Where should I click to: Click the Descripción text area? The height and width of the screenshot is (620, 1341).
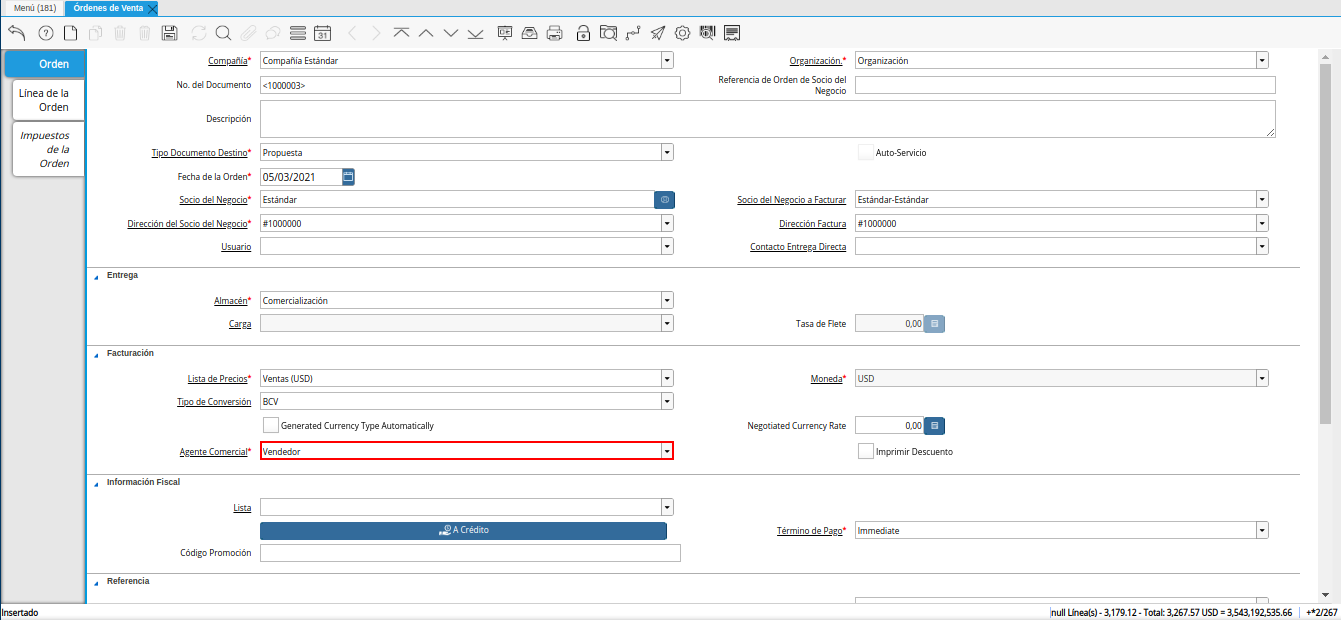[x=767, y=119]
